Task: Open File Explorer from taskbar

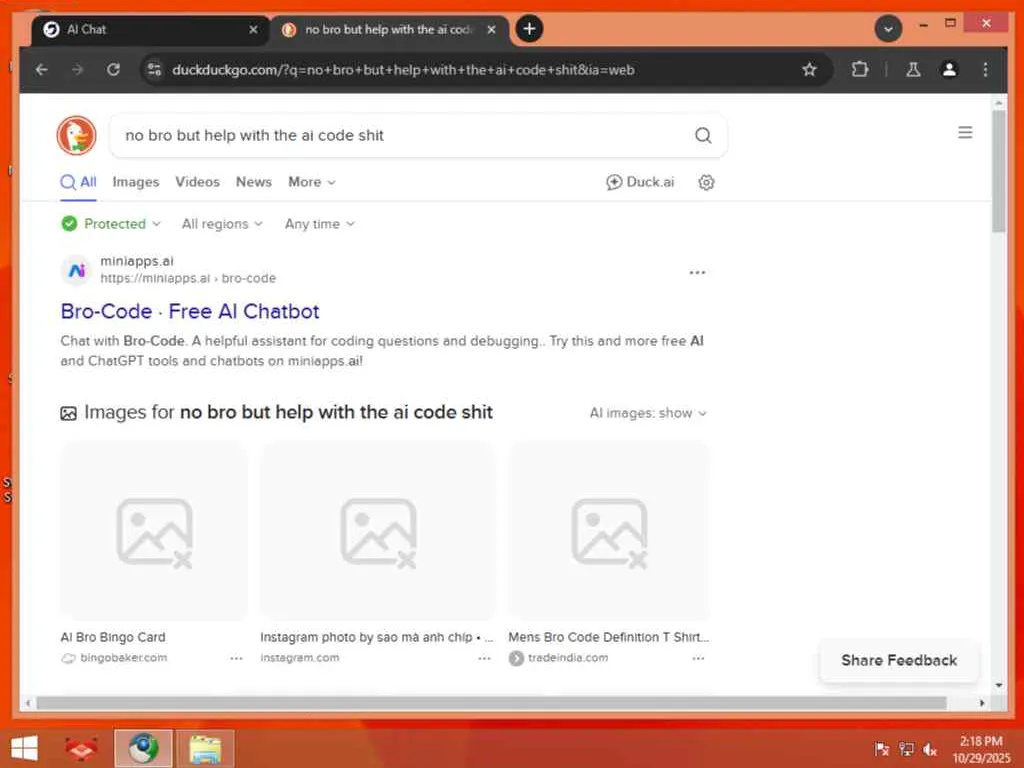Action: (x=204, y=748)
